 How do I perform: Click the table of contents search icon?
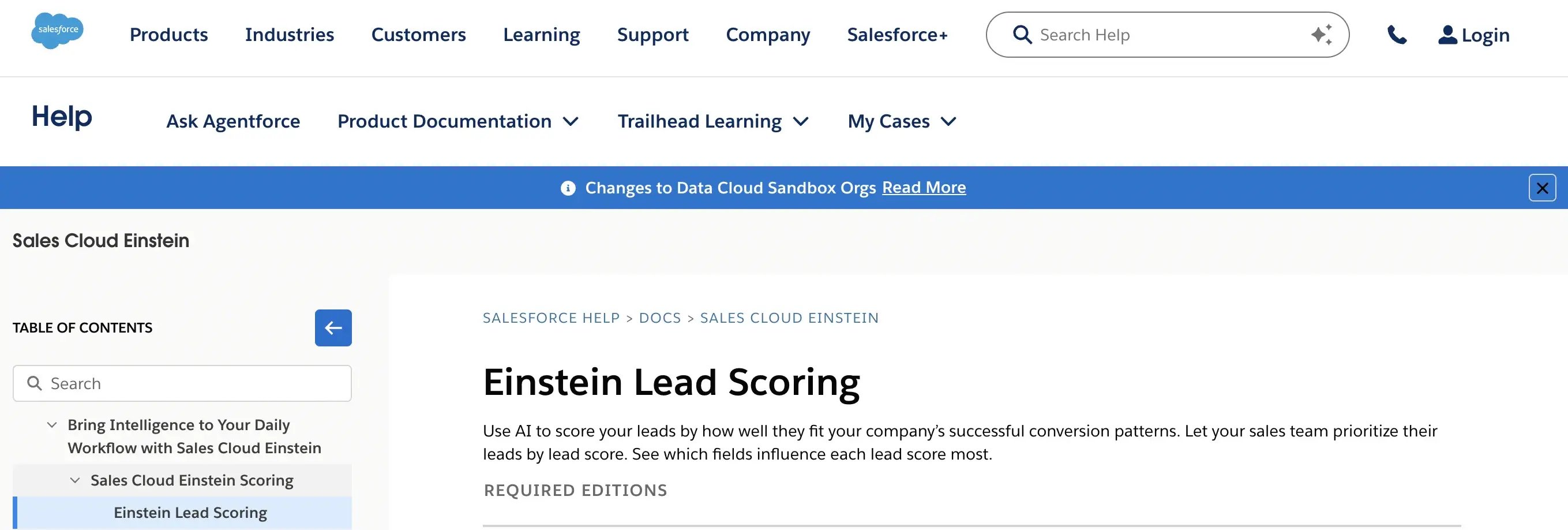[35, 383]
